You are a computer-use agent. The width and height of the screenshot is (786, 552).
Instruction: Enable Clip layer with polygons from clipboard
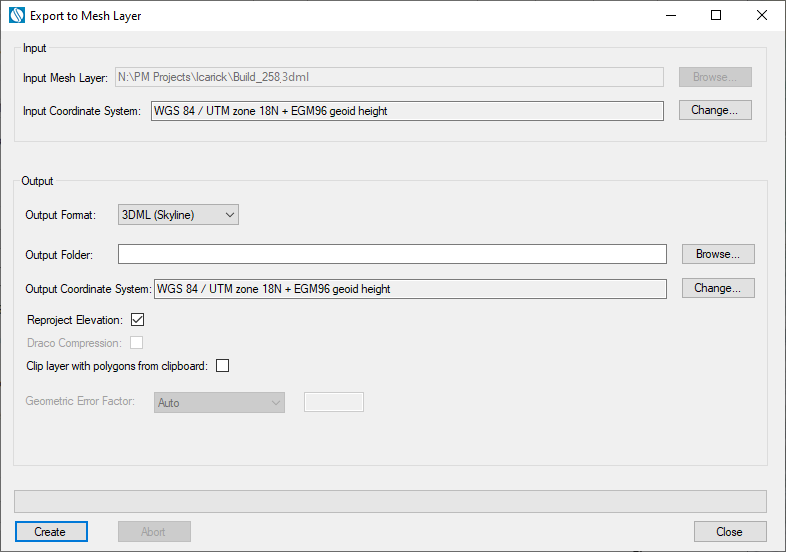pyautogui.click(x=222, y=366)
